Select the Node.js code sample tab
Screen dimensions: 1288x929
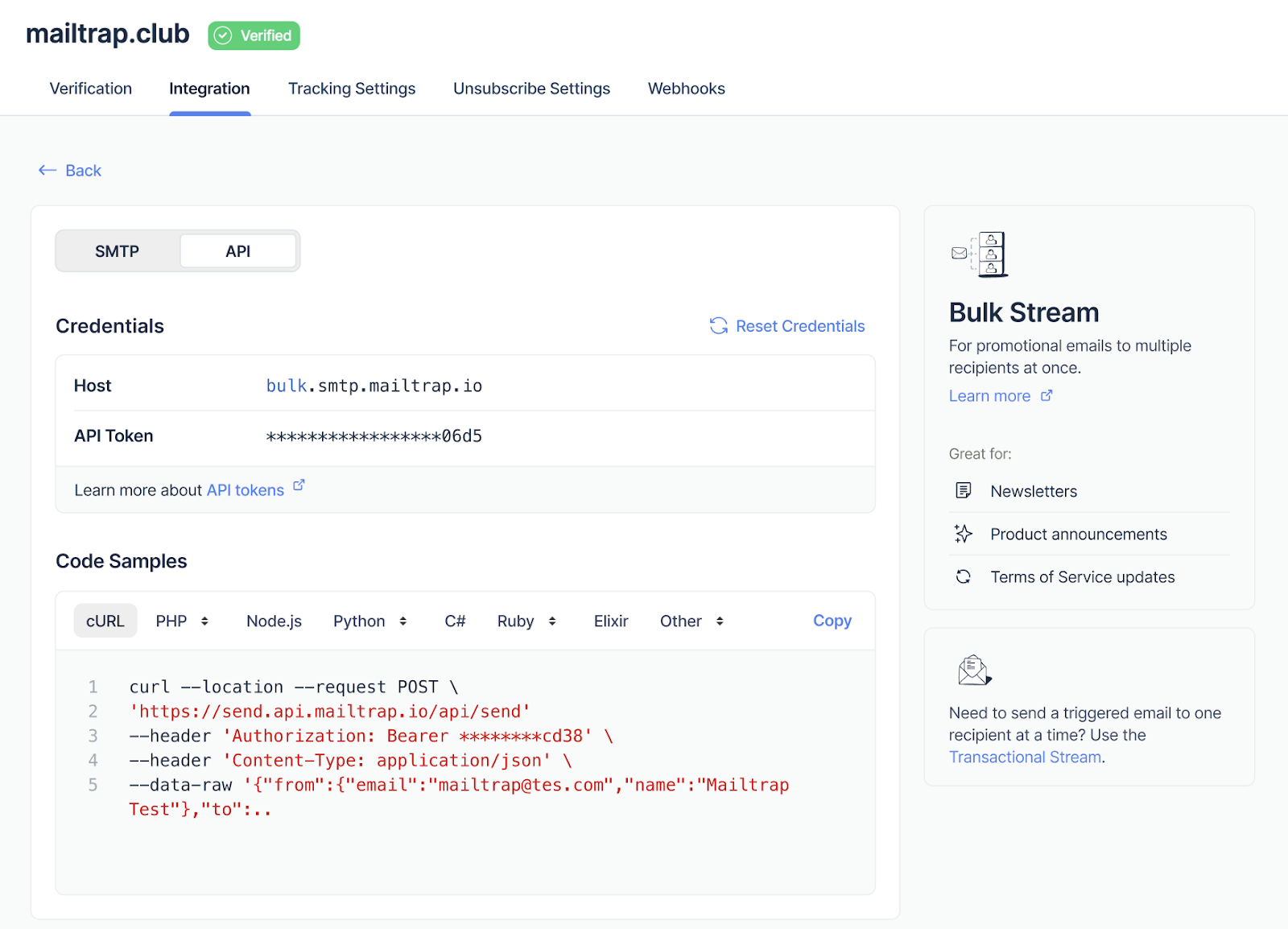pyautogui.click(x=274, y=621)
